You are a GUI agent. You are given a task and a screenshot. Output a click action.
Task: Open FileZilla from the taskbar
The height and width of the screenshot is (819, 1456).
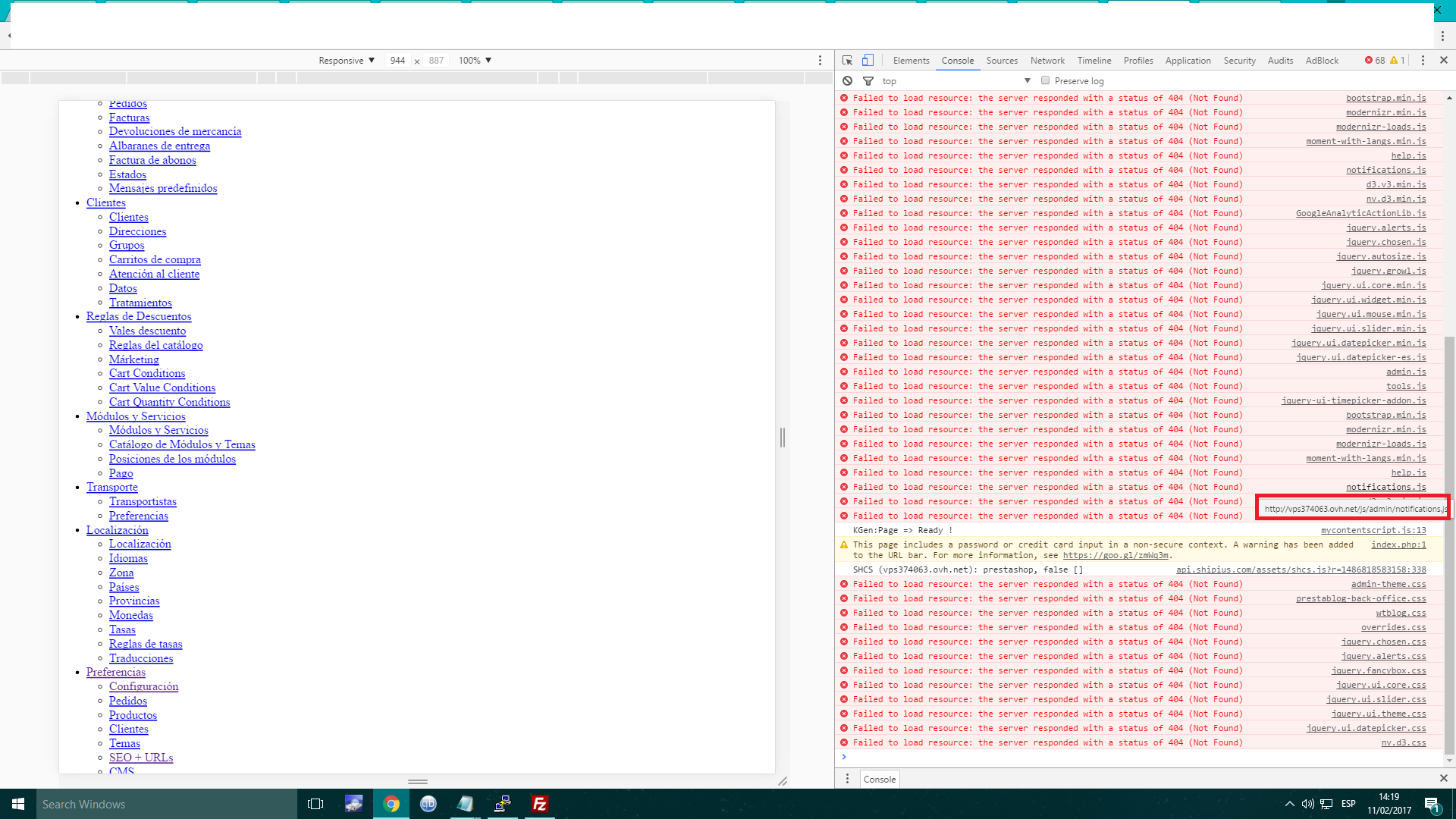[x=540, y=804]
